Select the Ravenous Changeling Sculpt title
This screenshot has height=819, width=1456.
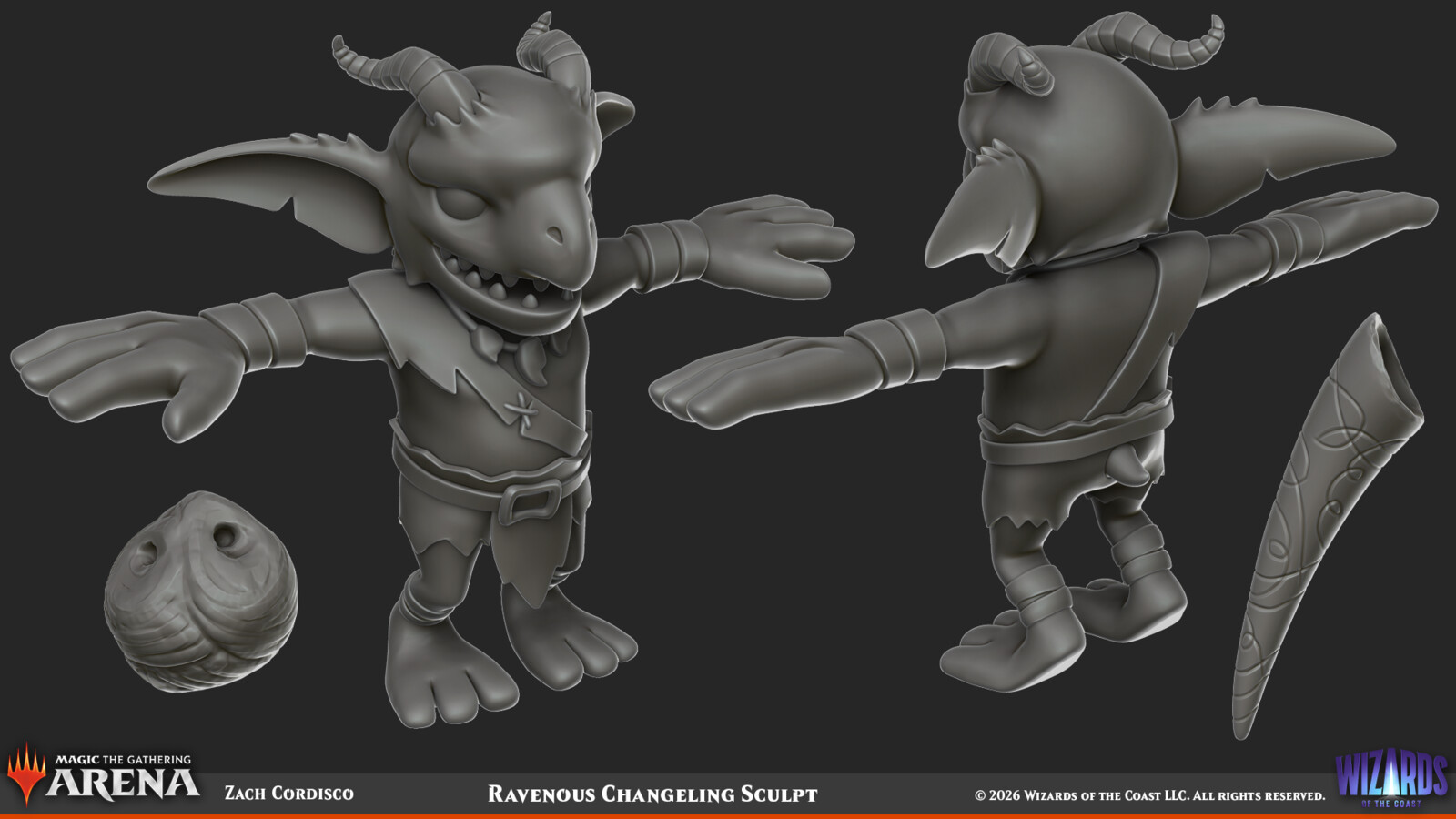pyautogui.click(x=651, y=793)
